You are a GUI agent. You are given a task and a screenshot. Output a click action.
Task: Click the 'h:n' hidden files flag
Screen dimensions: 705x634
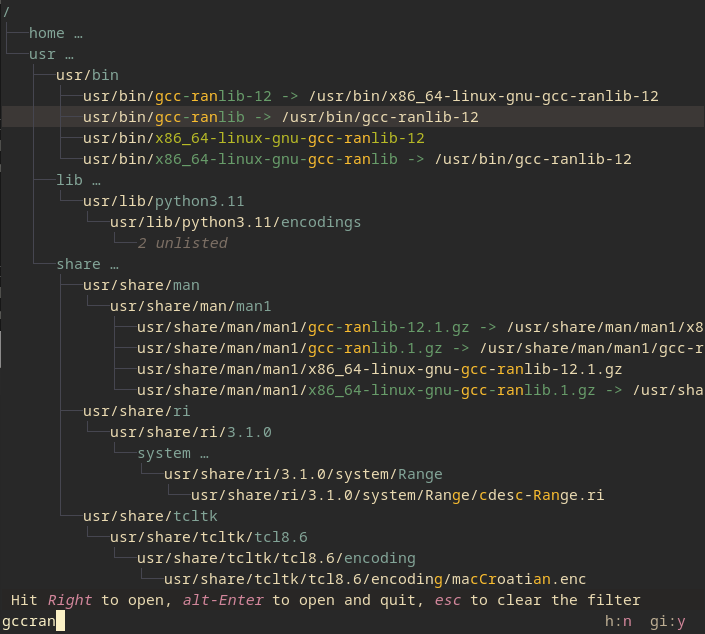click(x=618, y=622)
